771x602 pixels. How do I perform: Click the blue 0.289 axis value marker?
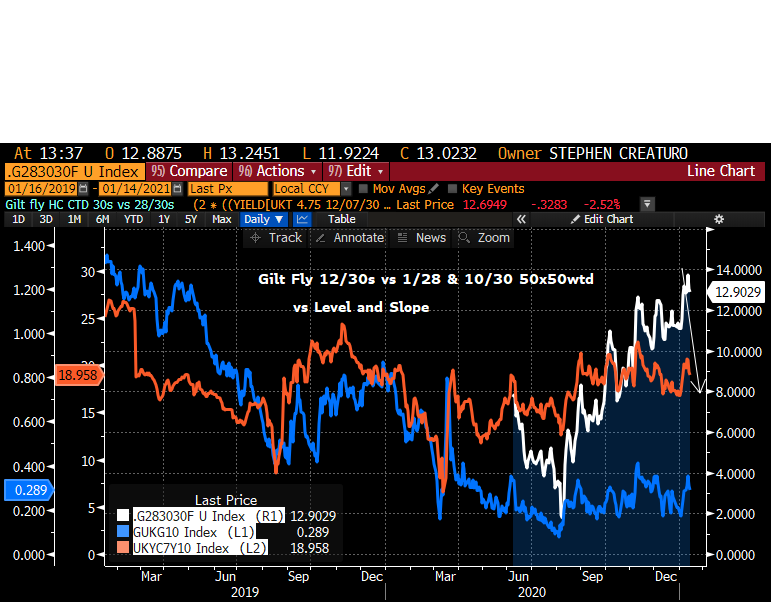tap(29, 490)
